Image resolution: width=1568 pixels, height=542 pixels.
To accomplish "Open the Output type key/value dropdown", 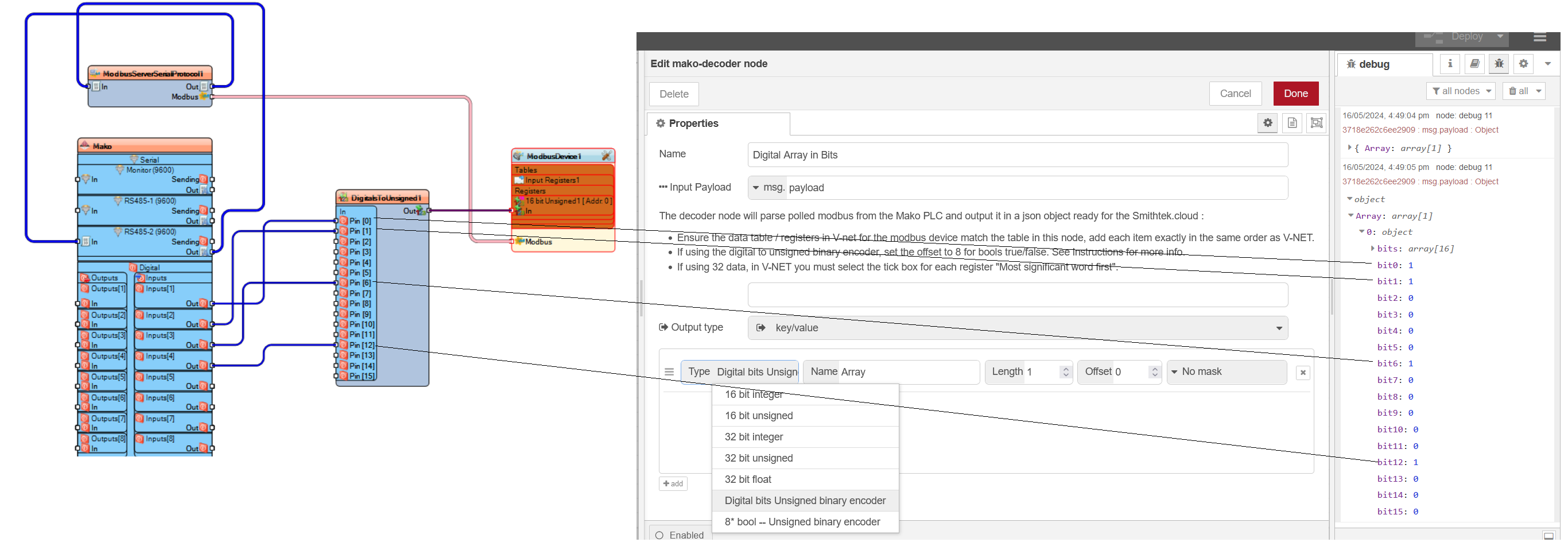I will coord(1018,328).
